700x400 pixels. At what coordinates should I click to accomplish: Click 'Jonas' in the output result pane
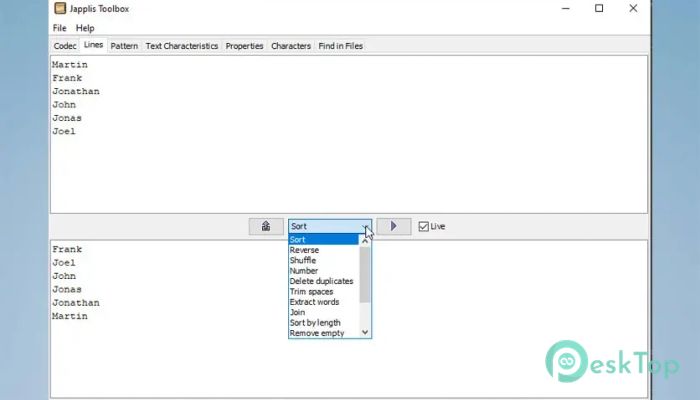click(67, 290)
